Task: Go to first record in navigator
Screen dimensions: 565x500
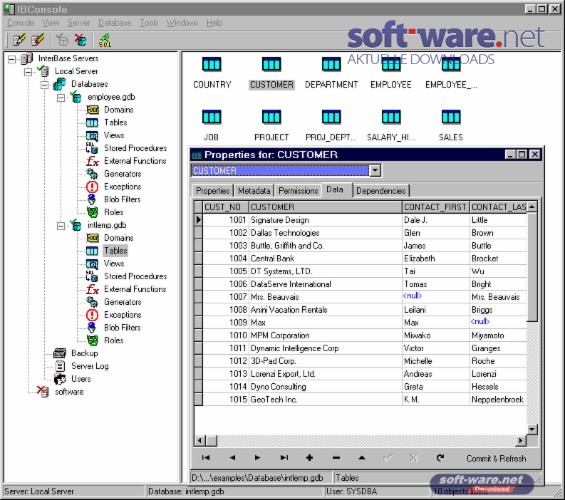Action: tap(206, 457)
